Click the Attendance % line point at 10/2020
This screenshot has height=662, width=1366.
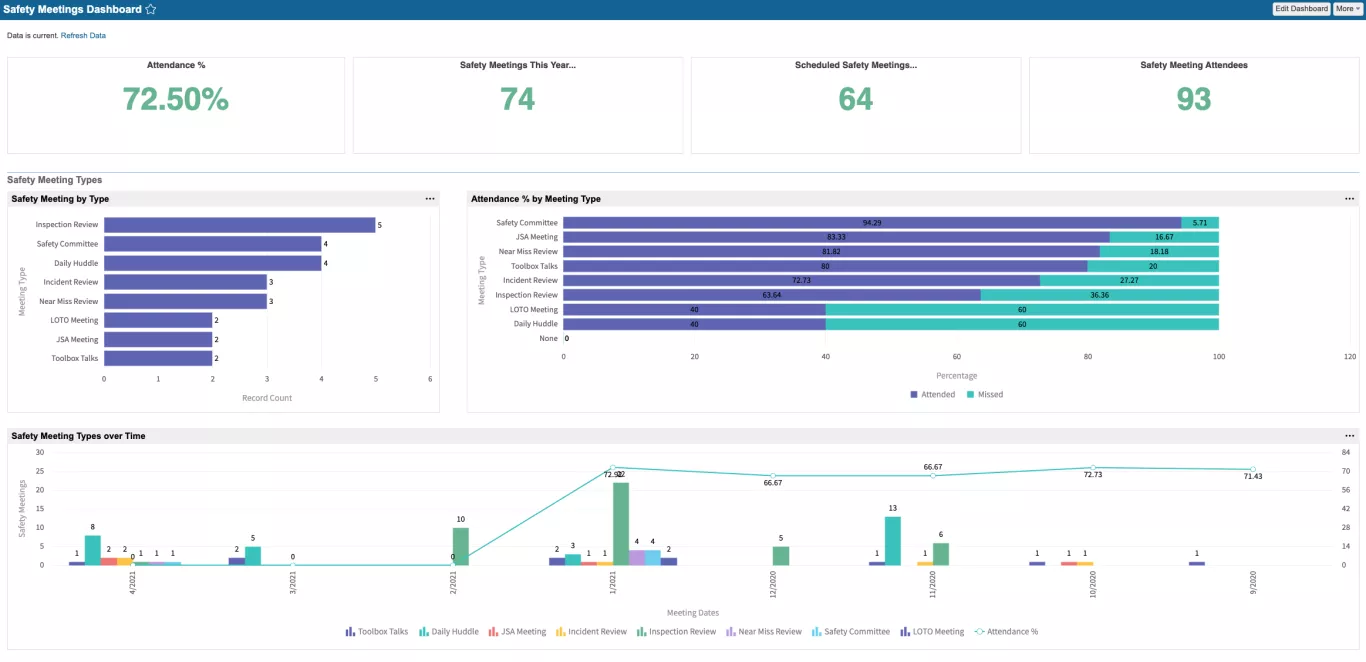(1093, 468)
